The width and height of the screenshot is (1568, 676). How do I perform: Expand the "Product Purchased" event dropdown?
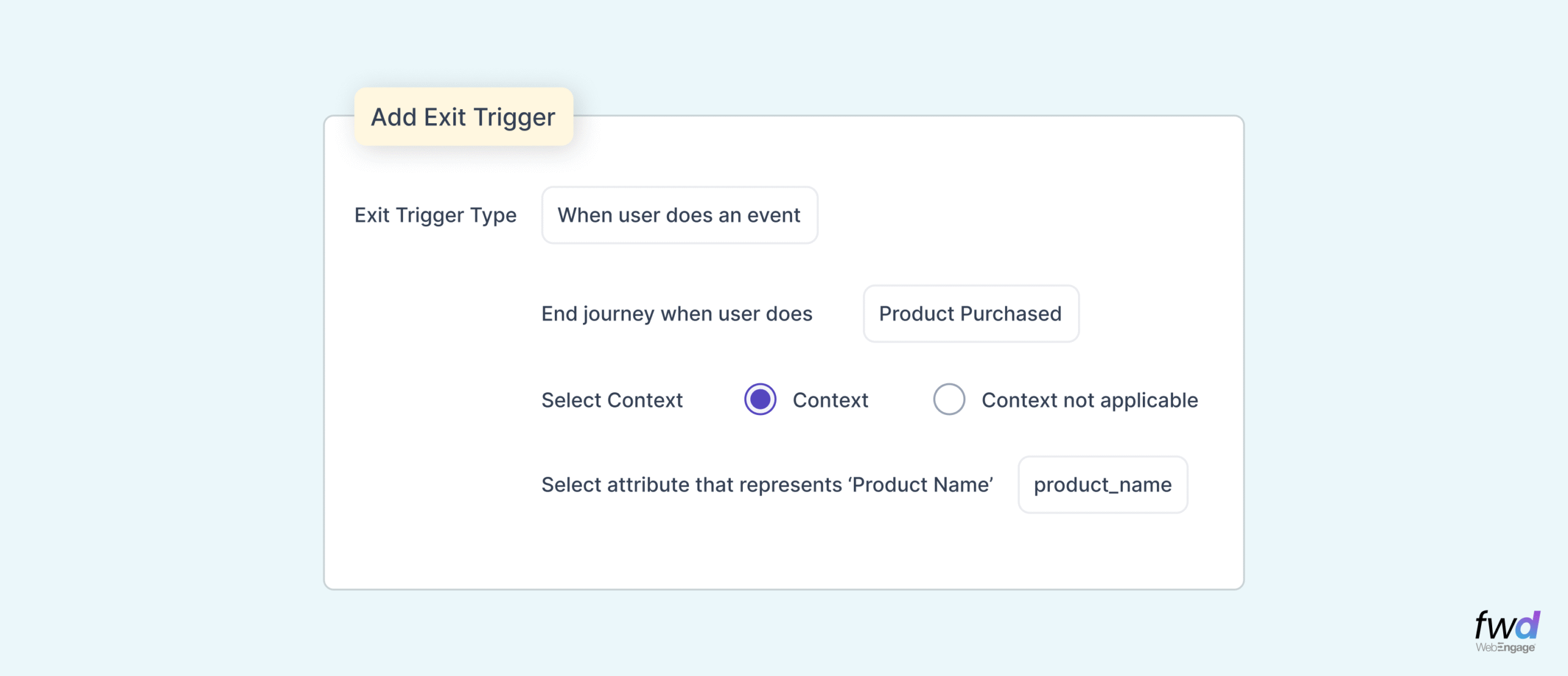pyautogui.click(x=970, y=314)
